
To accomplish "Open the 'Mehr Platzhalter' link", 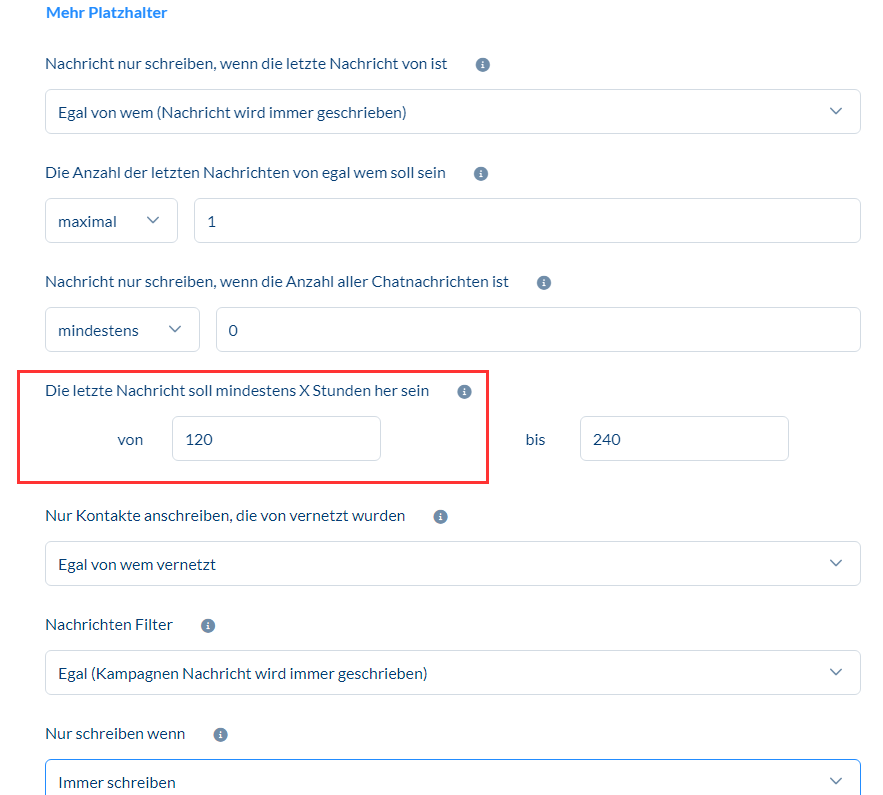I will pyautogui.click(x=107, y=13).
